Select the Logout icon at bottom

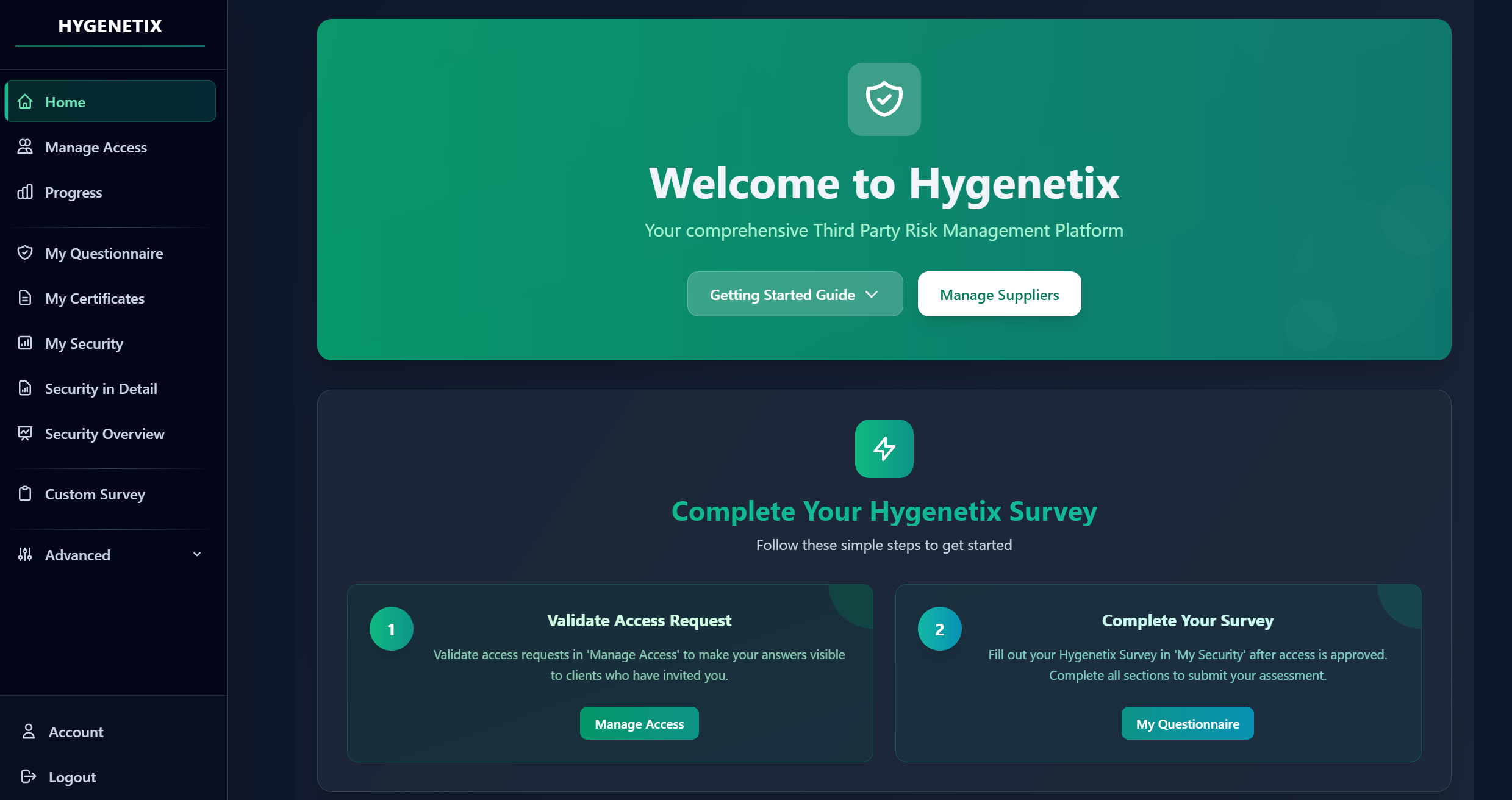coord(29,776)
